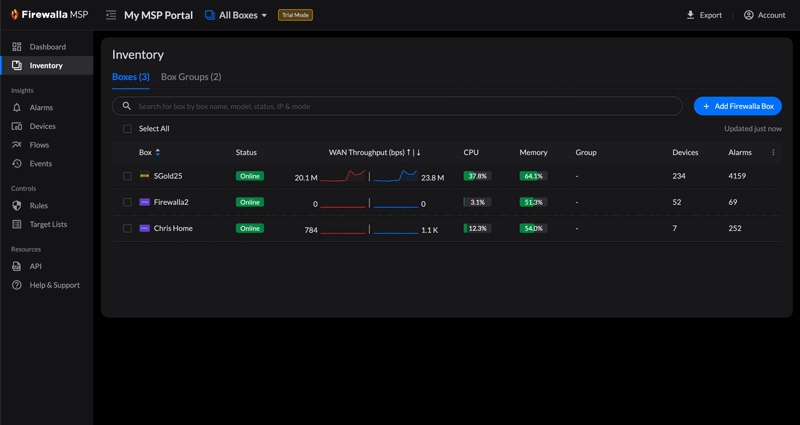Click the Inventory icon in sidebar

click(x=17, y=65)
